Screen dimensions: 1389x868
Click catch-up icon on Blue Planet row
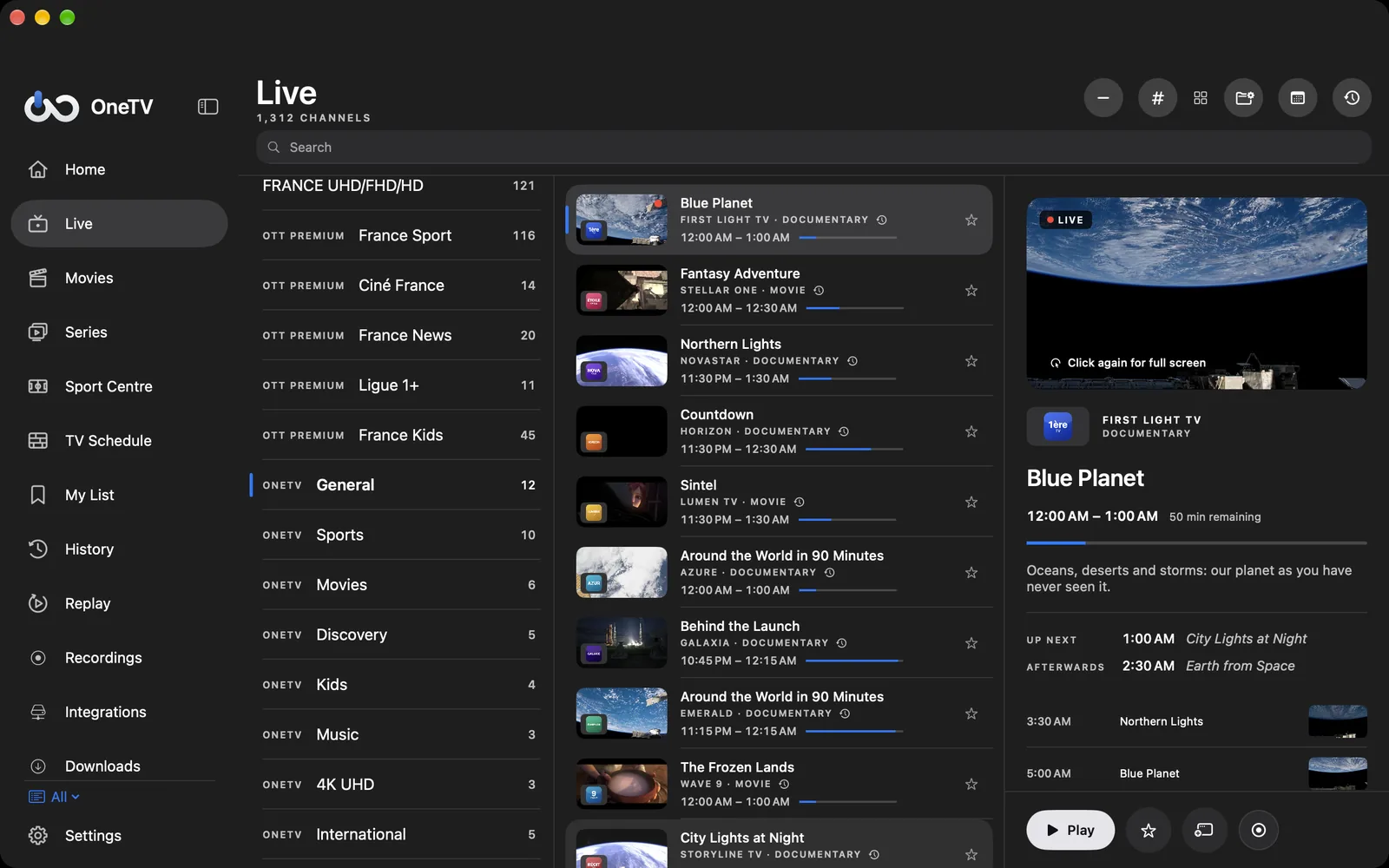882,220
